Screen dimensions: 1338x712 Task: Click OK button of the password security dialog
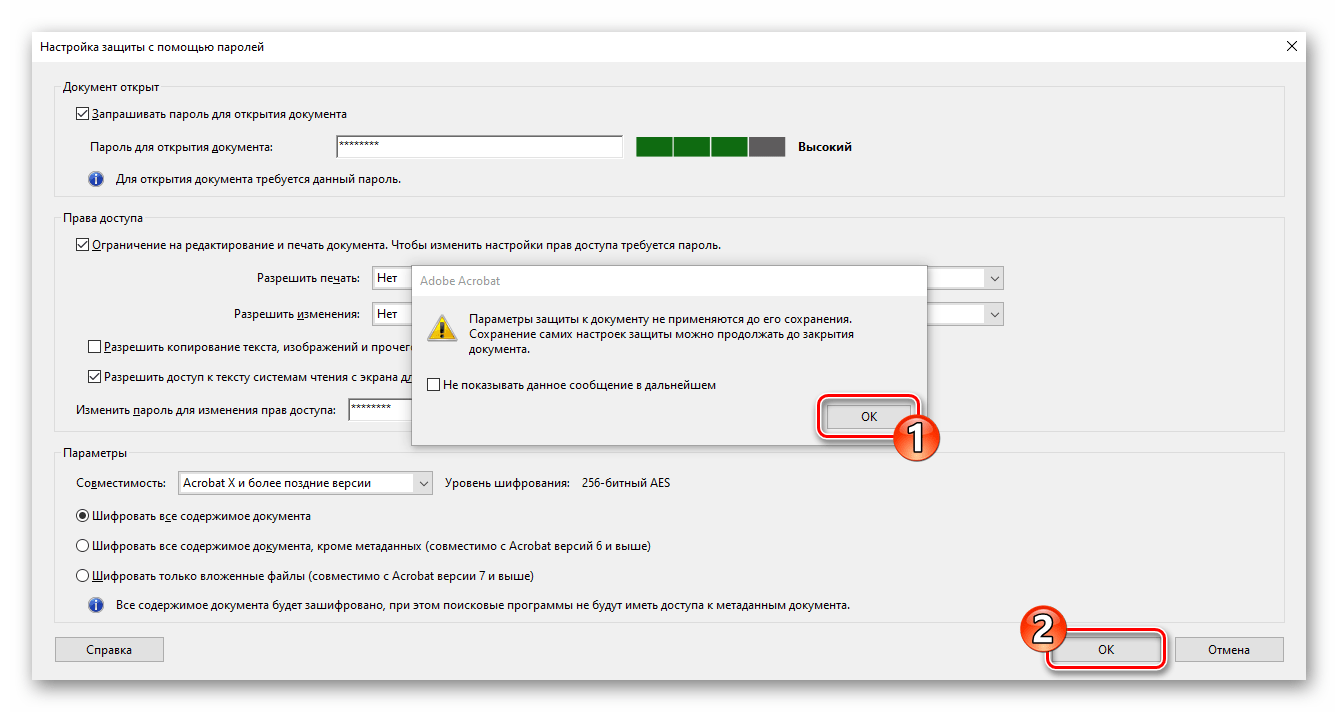click(1105, 649)
